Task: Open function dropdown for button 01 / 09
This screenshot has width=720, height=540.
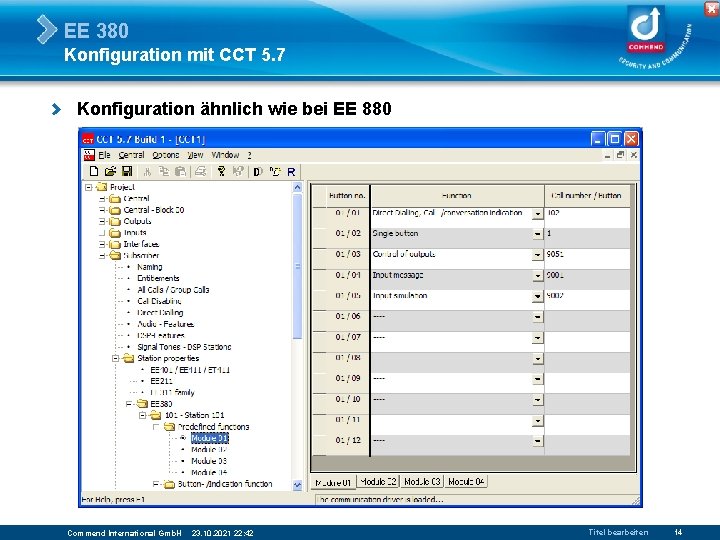Action: coord(537,379)
